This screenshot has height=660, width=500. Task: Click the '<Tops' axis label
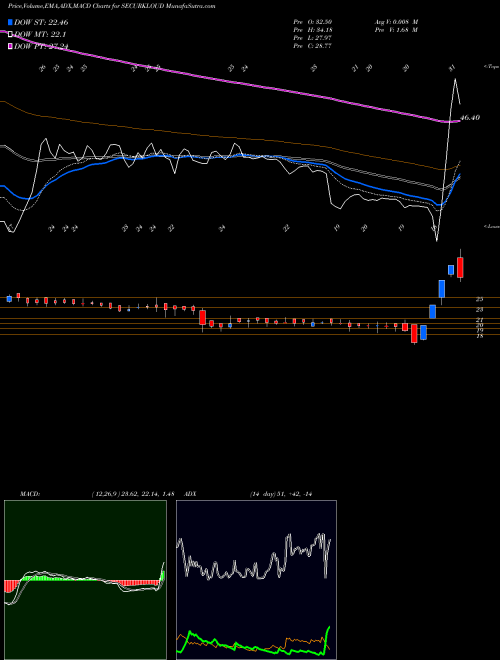(492, 67)
